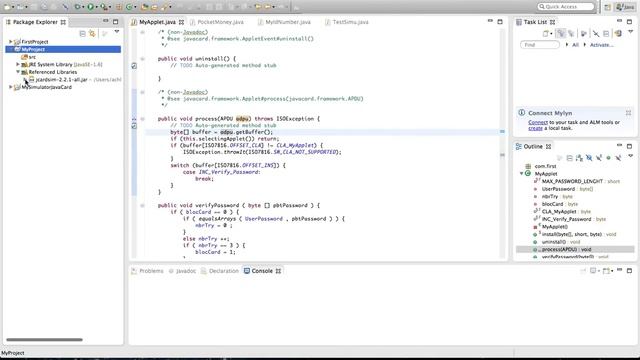Toggle Hide Local Types in Outline
This screenshot has width=640, height=360.
[618, 158]
